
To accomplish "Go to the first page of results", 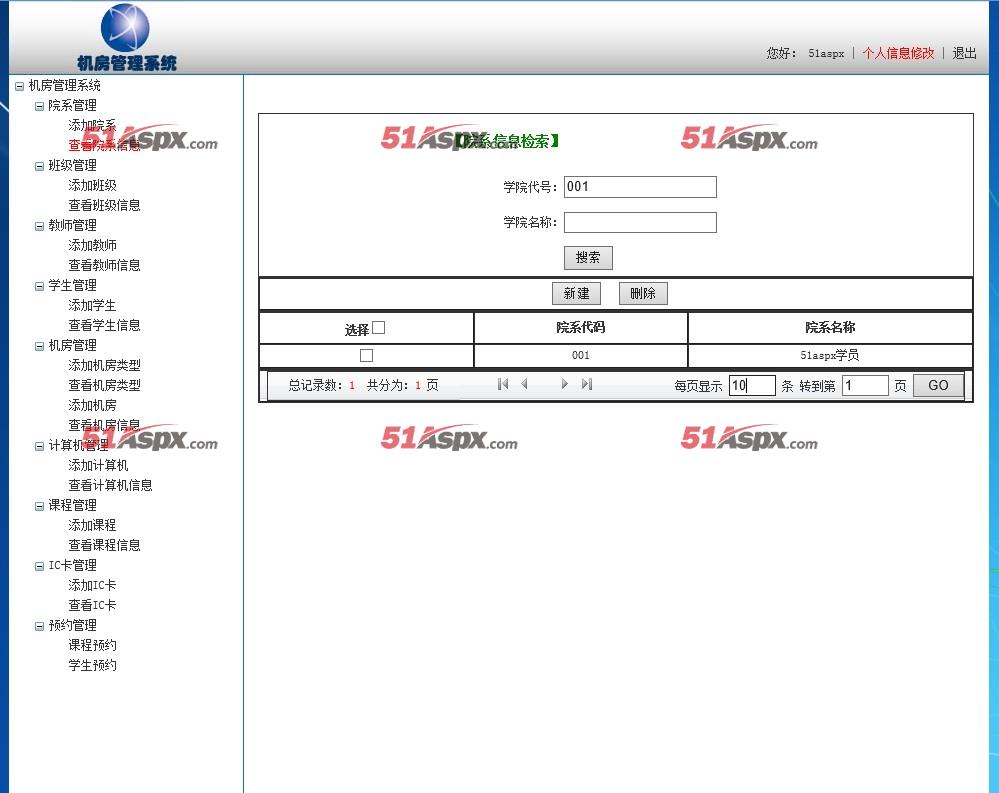I will pos(502,384).
